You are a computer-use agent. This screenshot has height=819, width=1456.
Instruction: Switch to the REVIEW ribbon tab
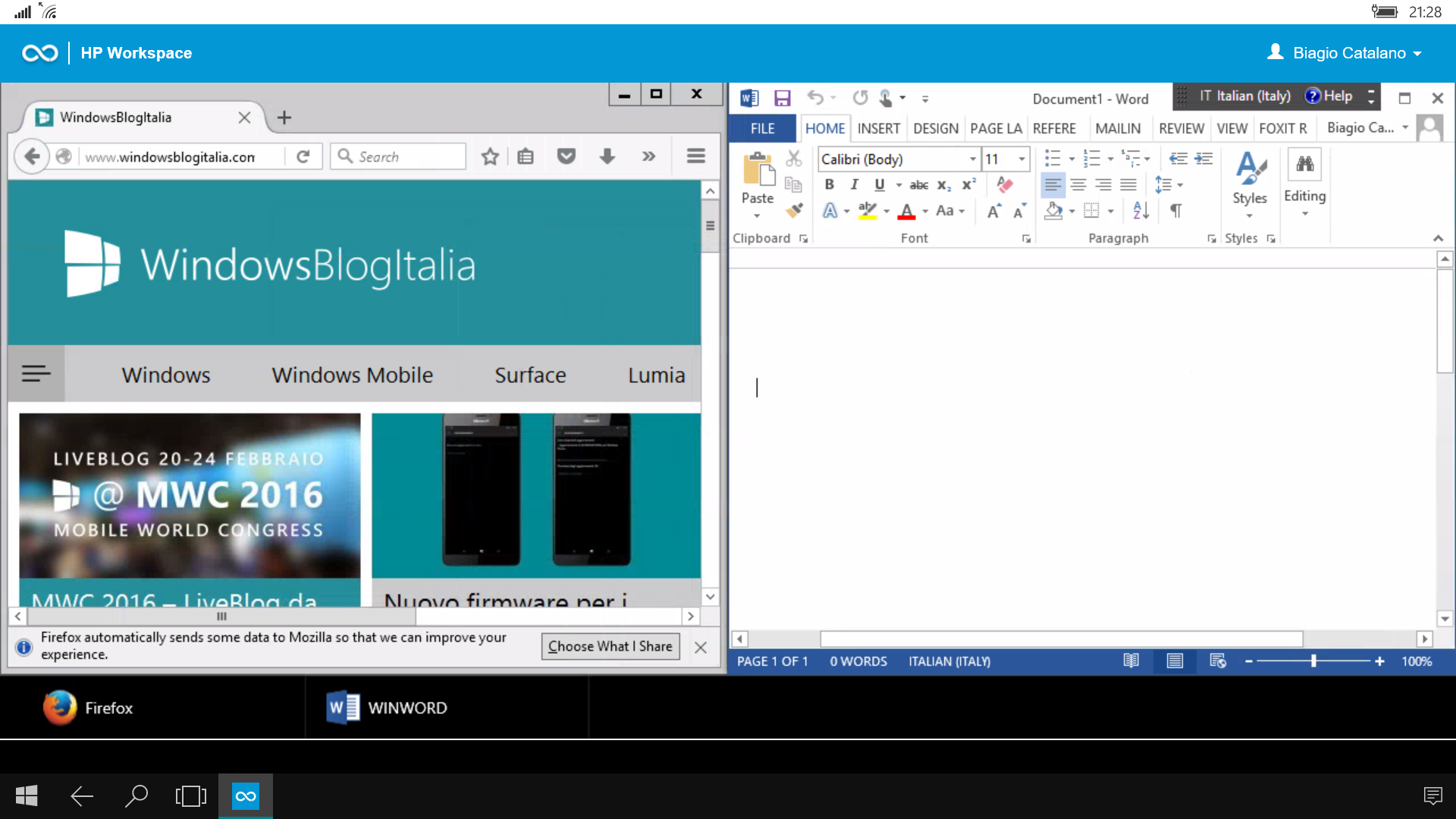point(1181,128)
